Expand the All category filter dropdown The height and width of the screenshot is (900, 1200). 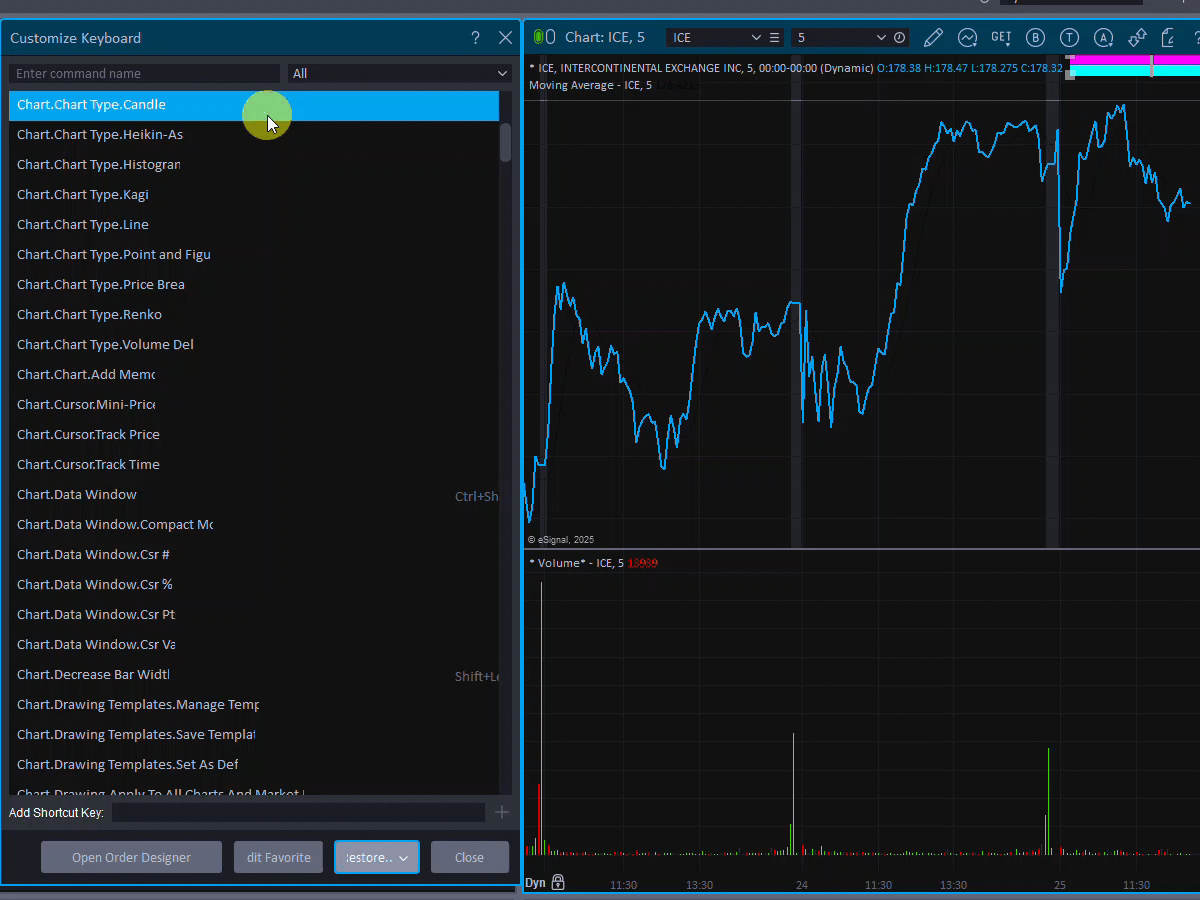pos(400,73)
